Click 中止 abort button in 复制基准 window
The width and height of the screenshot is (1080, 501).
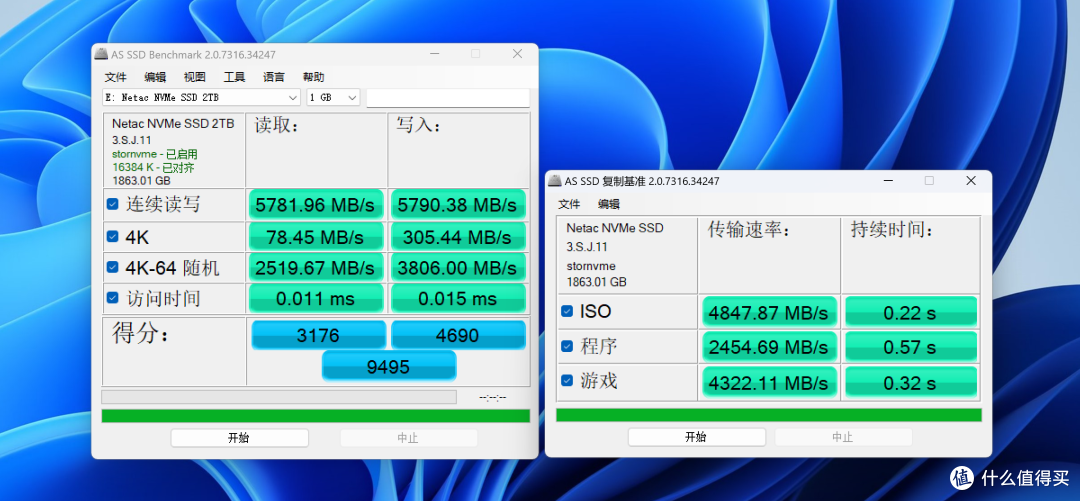tap(842, 437)
